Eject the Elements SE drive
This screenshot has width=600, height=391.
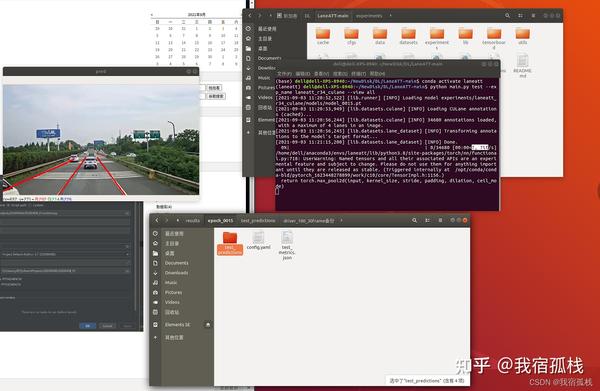208,325
